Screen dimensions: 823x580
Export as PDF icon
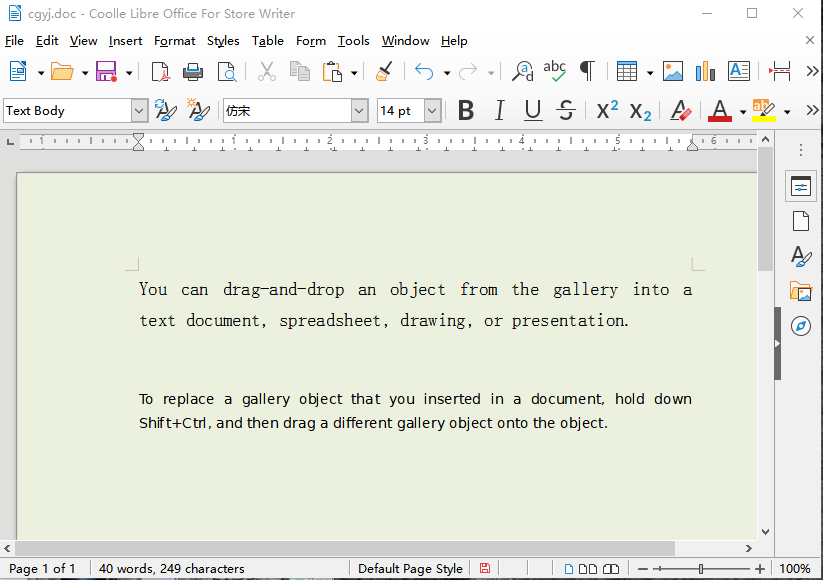(160, 72)
